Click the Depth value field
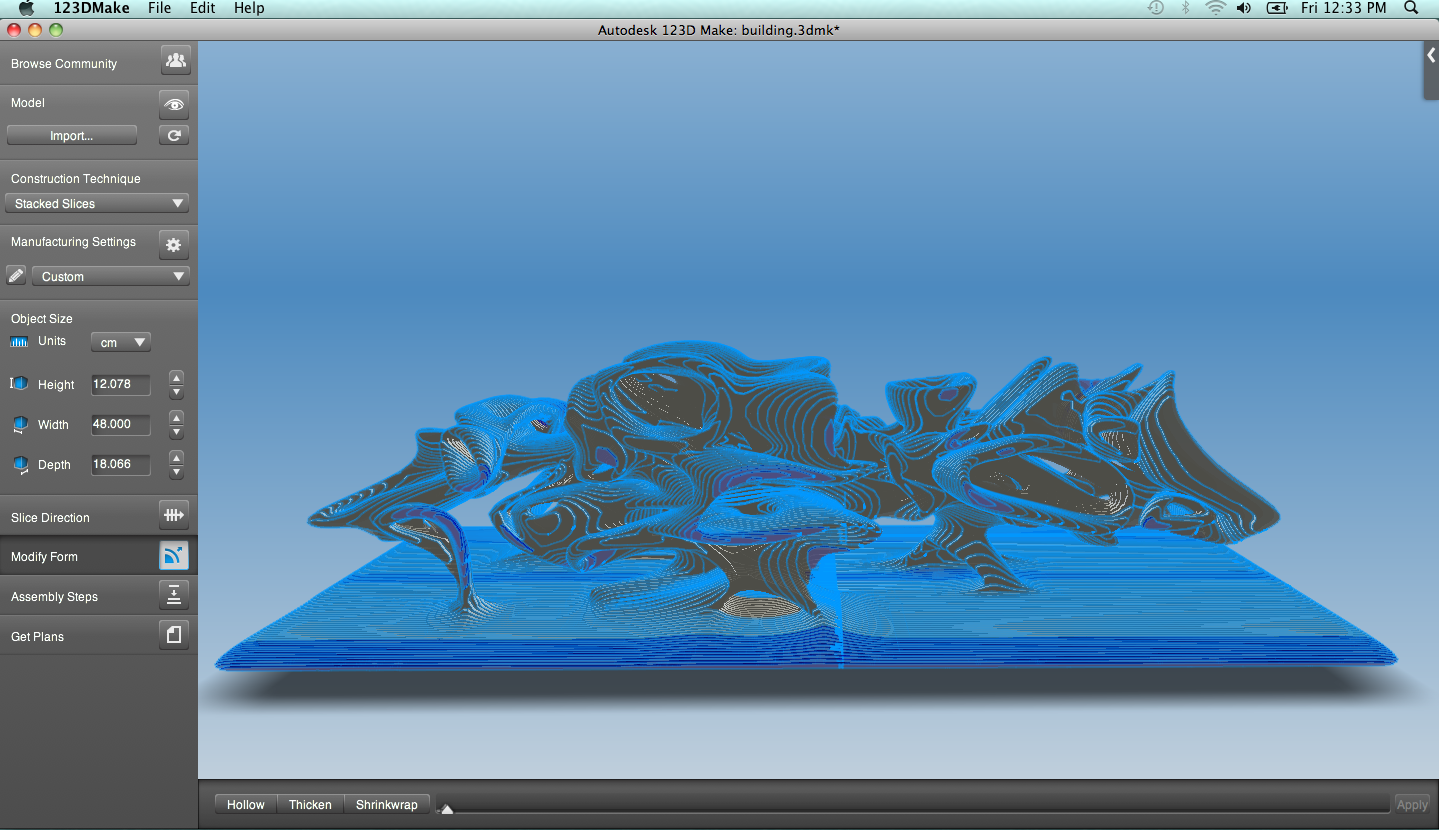The image size is (1439, 830). coord(121,464)
